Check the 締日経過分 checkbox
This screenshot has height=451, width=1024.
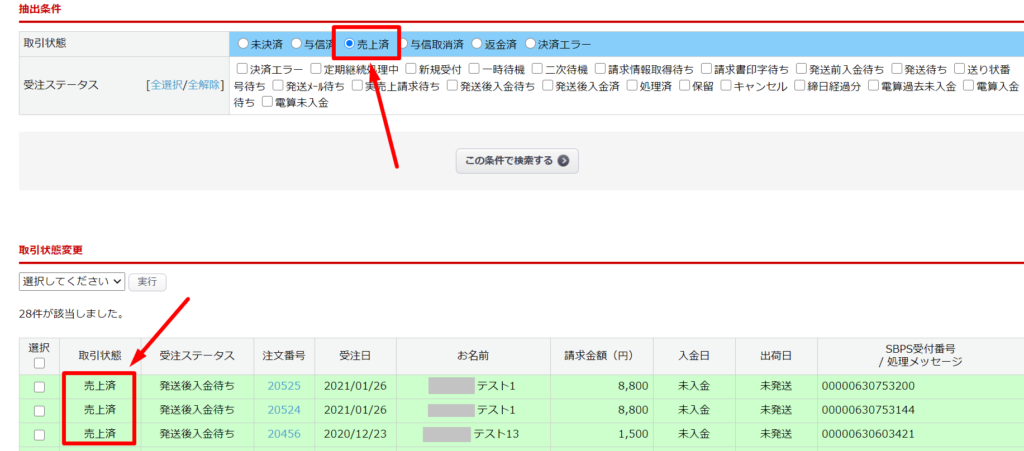(x=800, y=86)
